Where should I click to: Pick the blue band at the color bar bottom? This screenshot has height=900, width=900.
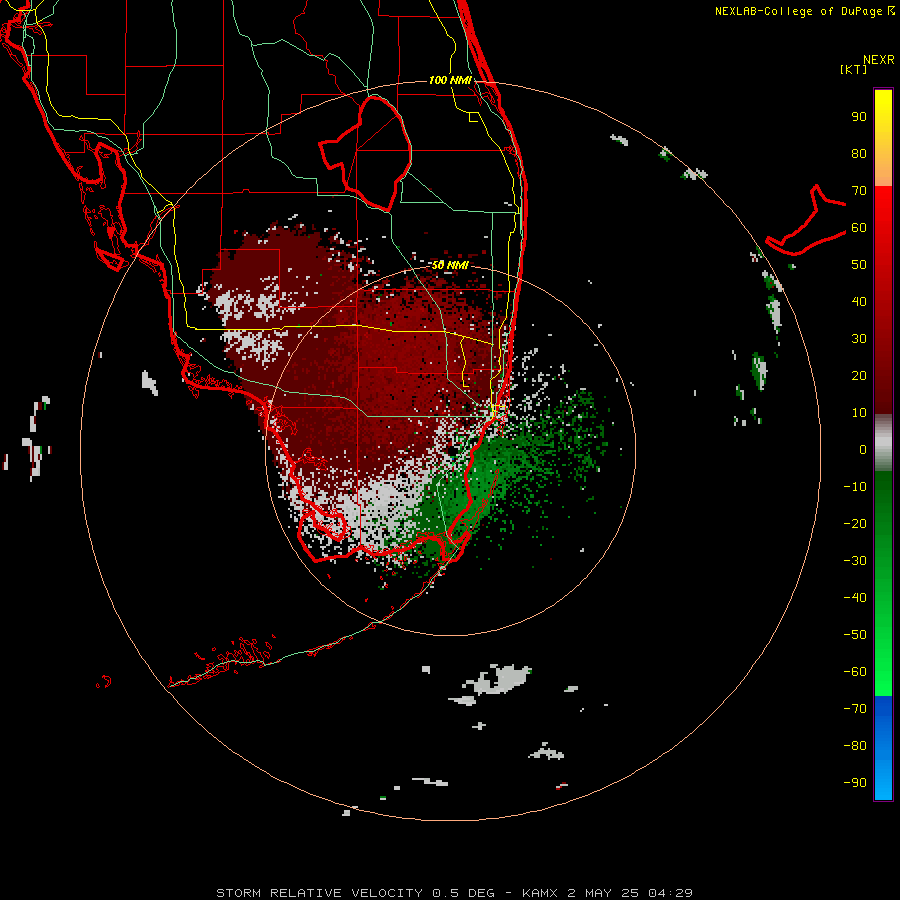883,748
